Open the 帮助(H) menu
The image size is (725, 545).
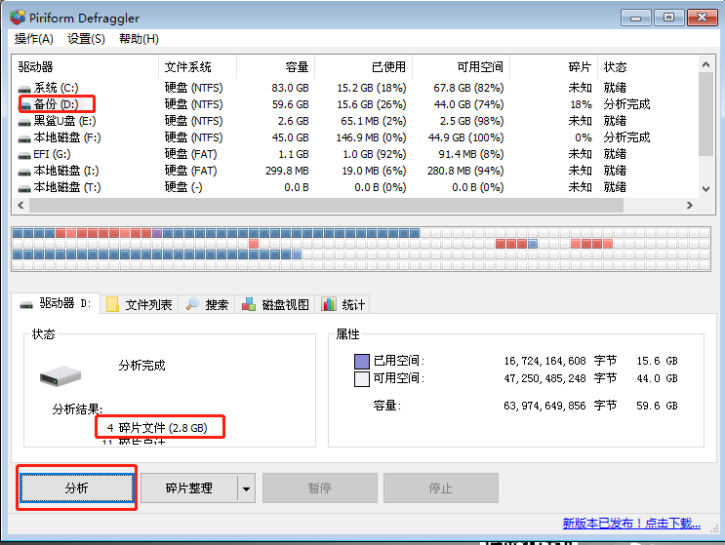pos(138,39)
